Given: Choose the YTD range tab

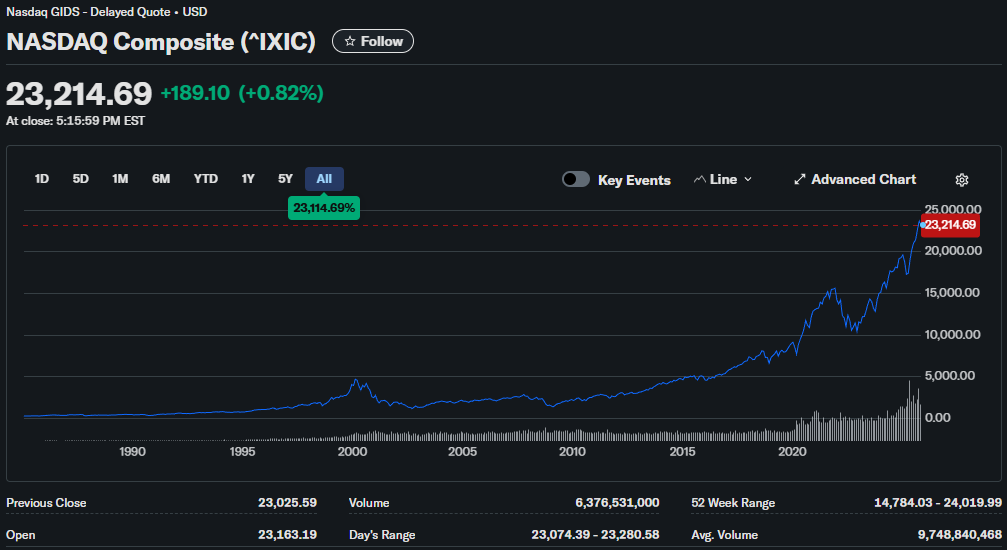Looking at the screenshot, I should point(206,179).
